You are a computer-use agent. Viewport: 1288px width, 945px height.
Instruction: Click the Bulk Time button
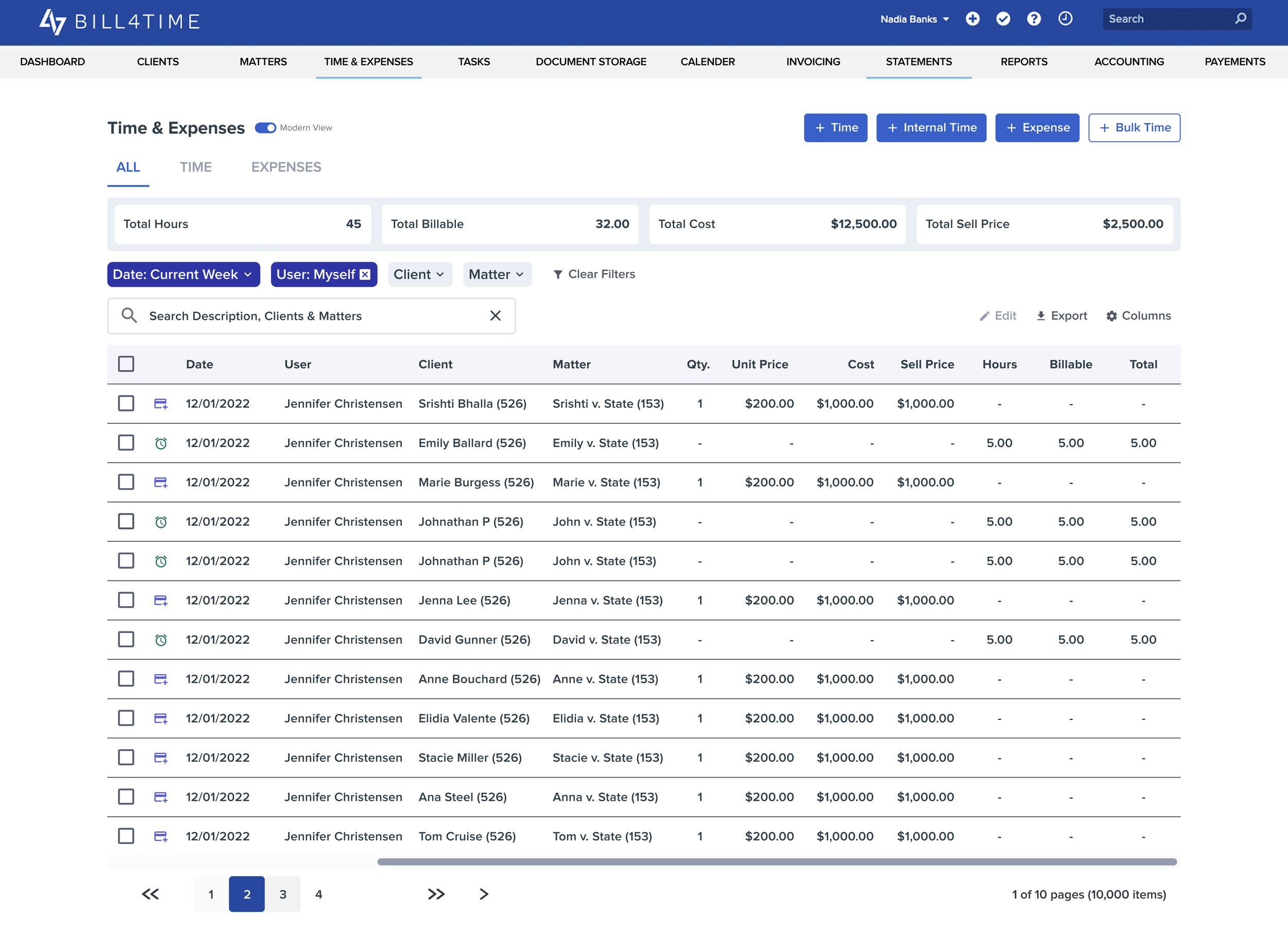[x=1133, y=128]
